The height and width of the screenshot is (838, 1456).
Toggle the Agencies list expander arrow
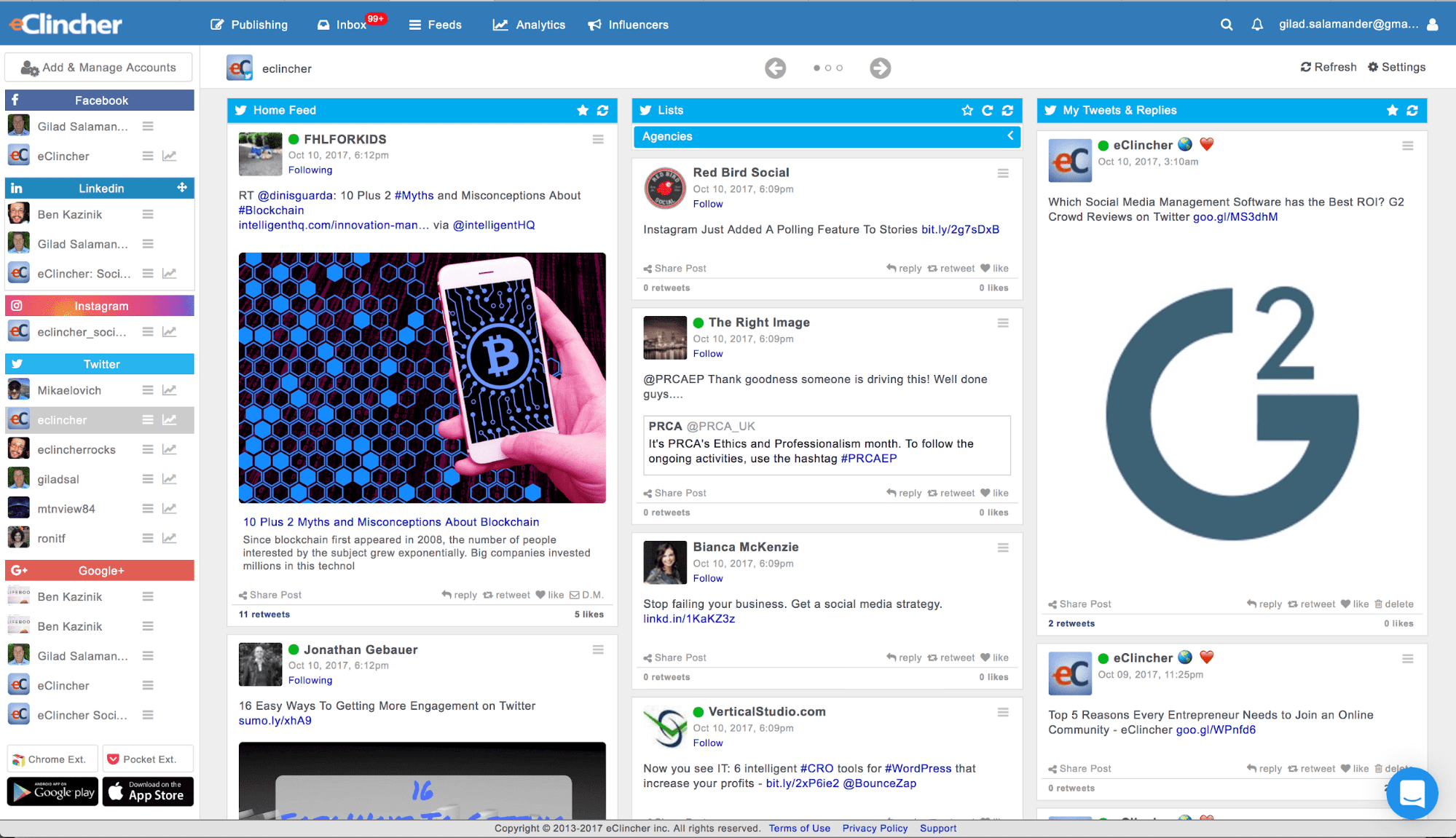point(1007,136)
